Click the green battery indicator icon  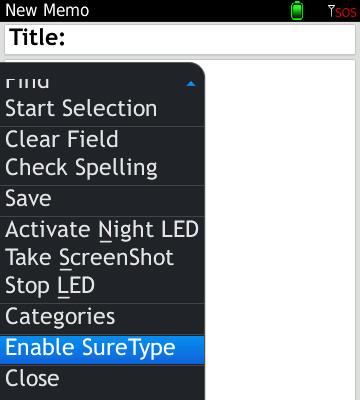pos(297,11)
